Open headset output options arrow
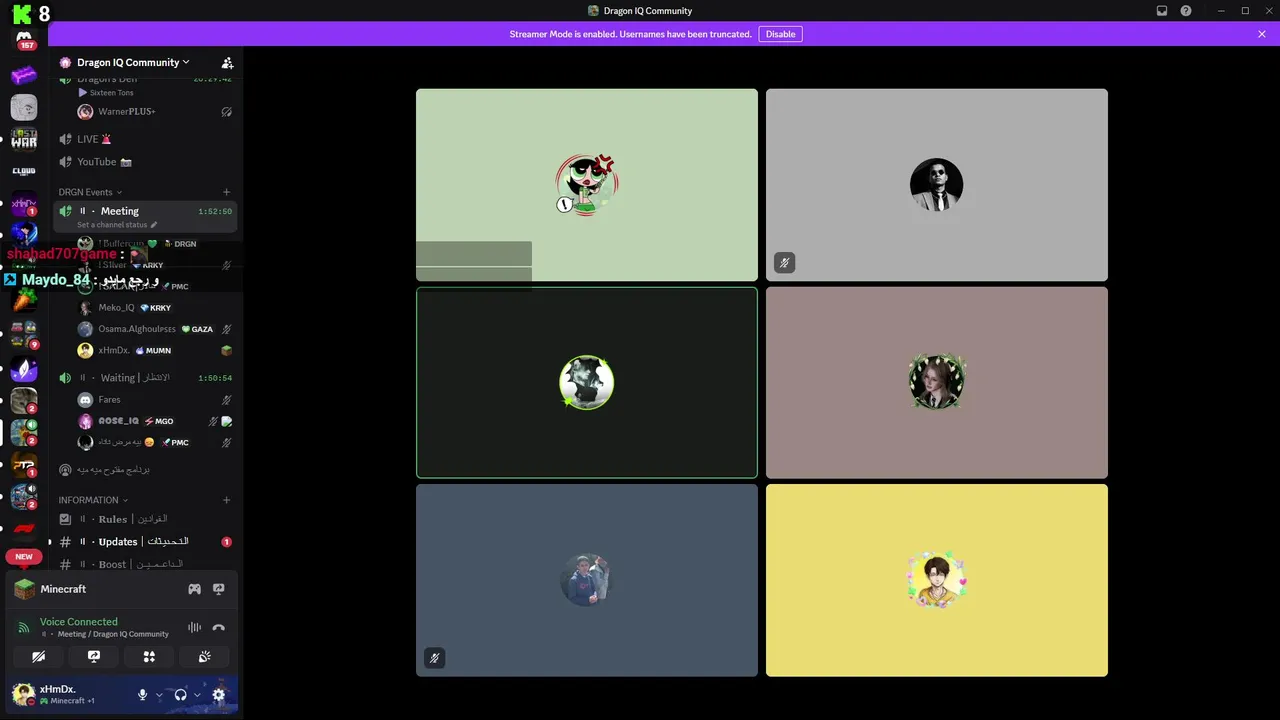This screenshot has width=1280, height=720. (197, 695)
